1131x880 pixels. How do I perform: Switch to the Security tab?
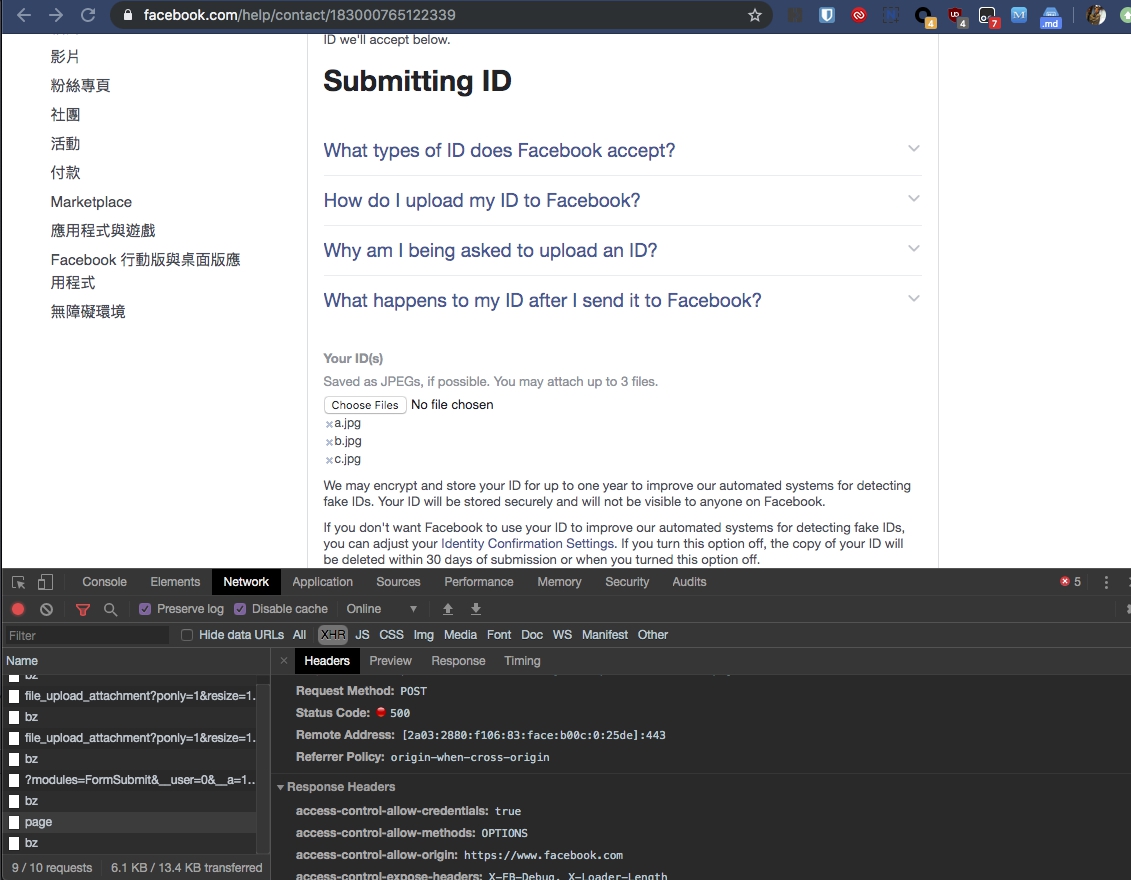coord(627,582)
